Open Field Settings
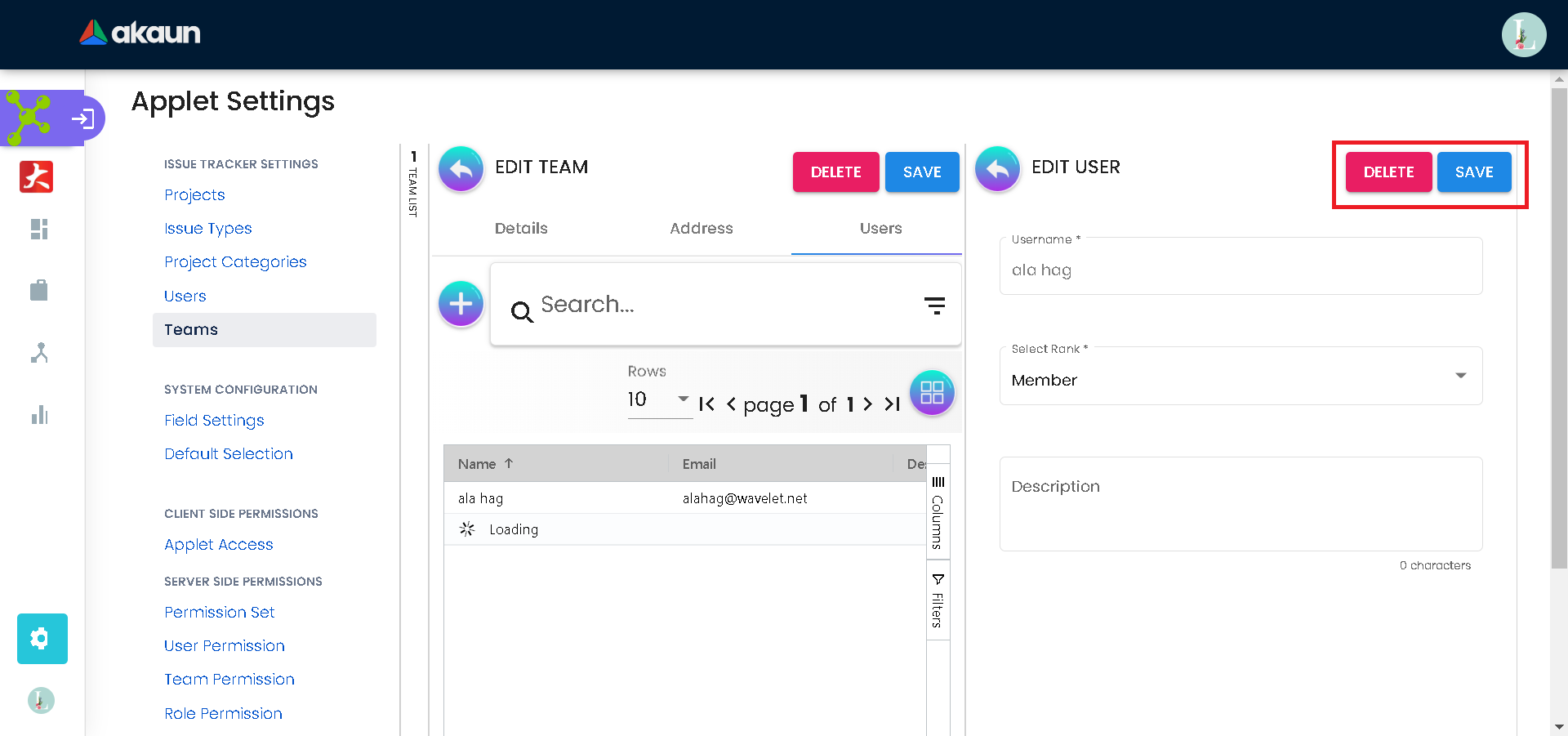The height and width of the screenshot is (736, 1568). tap(214, 421)
